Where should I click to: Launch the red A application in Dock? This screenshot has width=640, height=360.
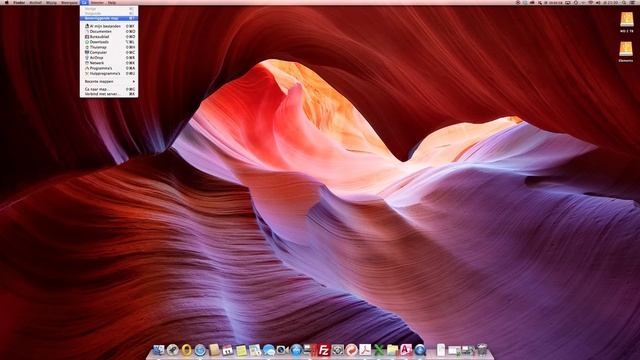click(406, 350)
